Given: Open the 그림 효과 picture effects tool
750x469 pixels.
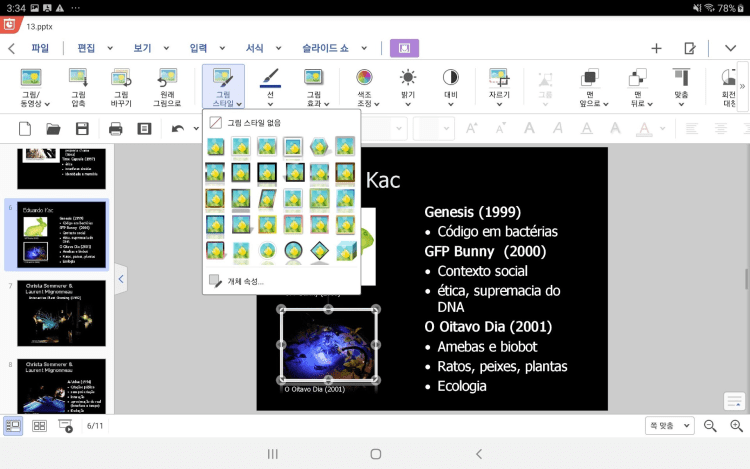Looking at the screenshot, I should click(314, 87).
